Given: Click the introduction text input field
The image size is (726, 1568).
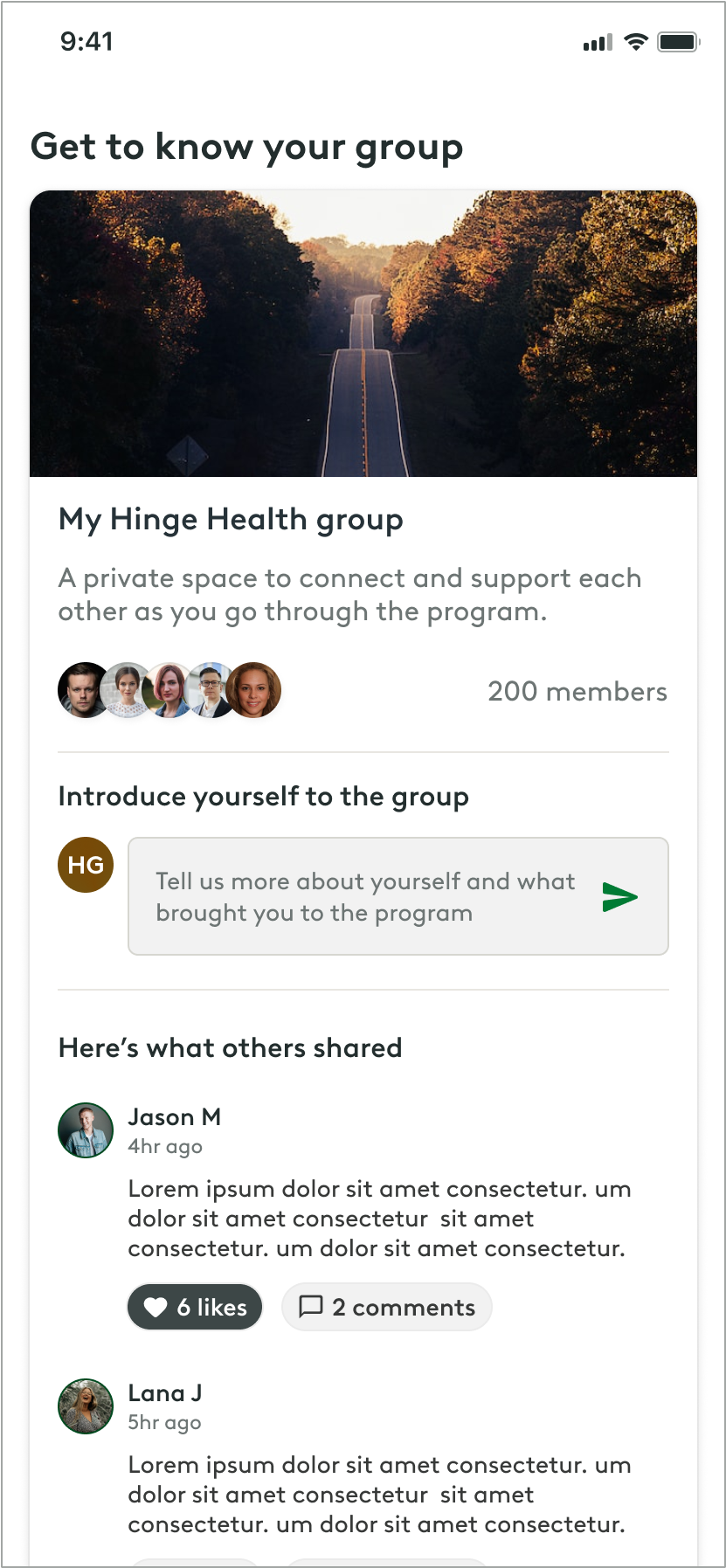Looking at the screenshot, I should point(365,897).
